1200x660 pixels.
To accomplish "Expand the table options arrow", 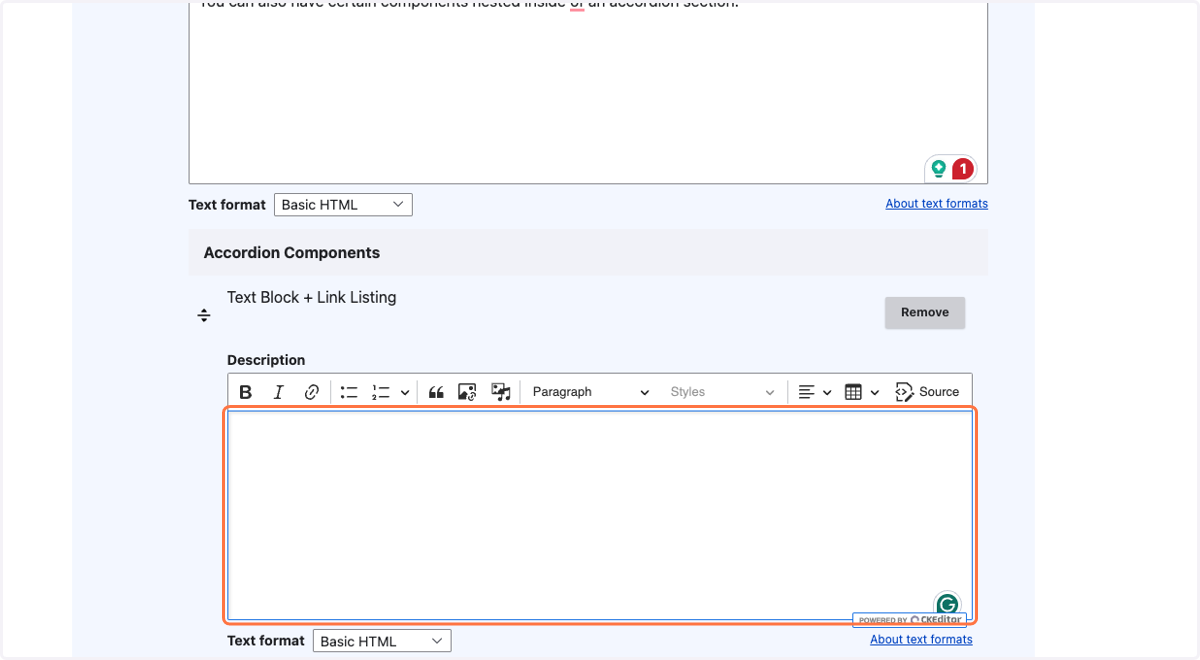I will tap(874, 393).
